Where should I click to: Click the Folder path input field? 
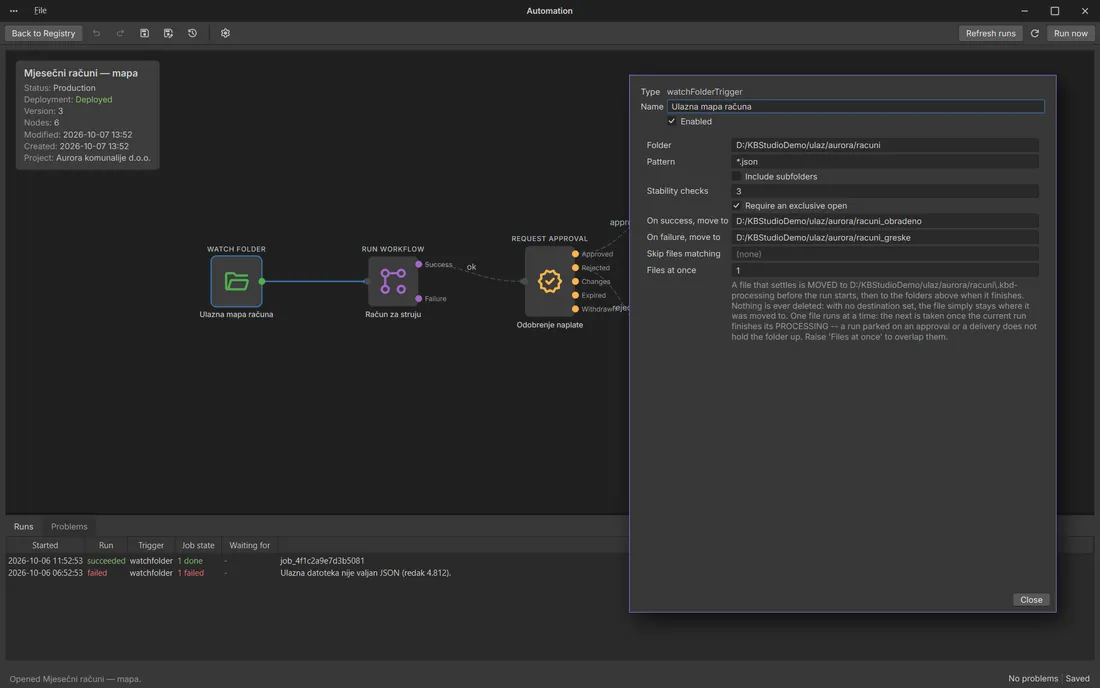[x=885, y=145]
